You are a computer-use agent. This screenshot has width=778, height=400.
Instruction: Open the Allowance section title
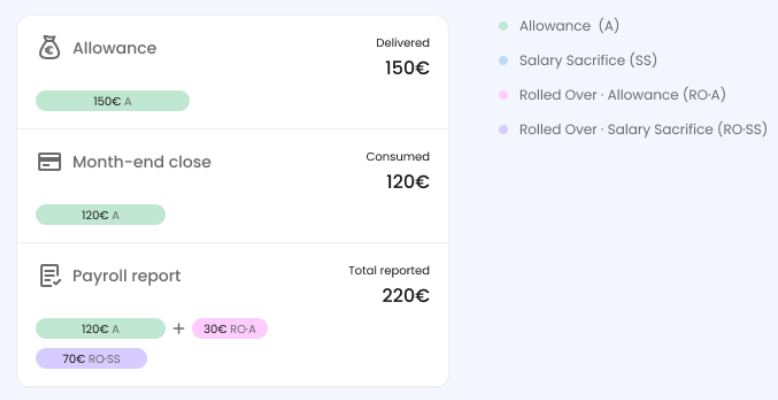click(114, 48)
